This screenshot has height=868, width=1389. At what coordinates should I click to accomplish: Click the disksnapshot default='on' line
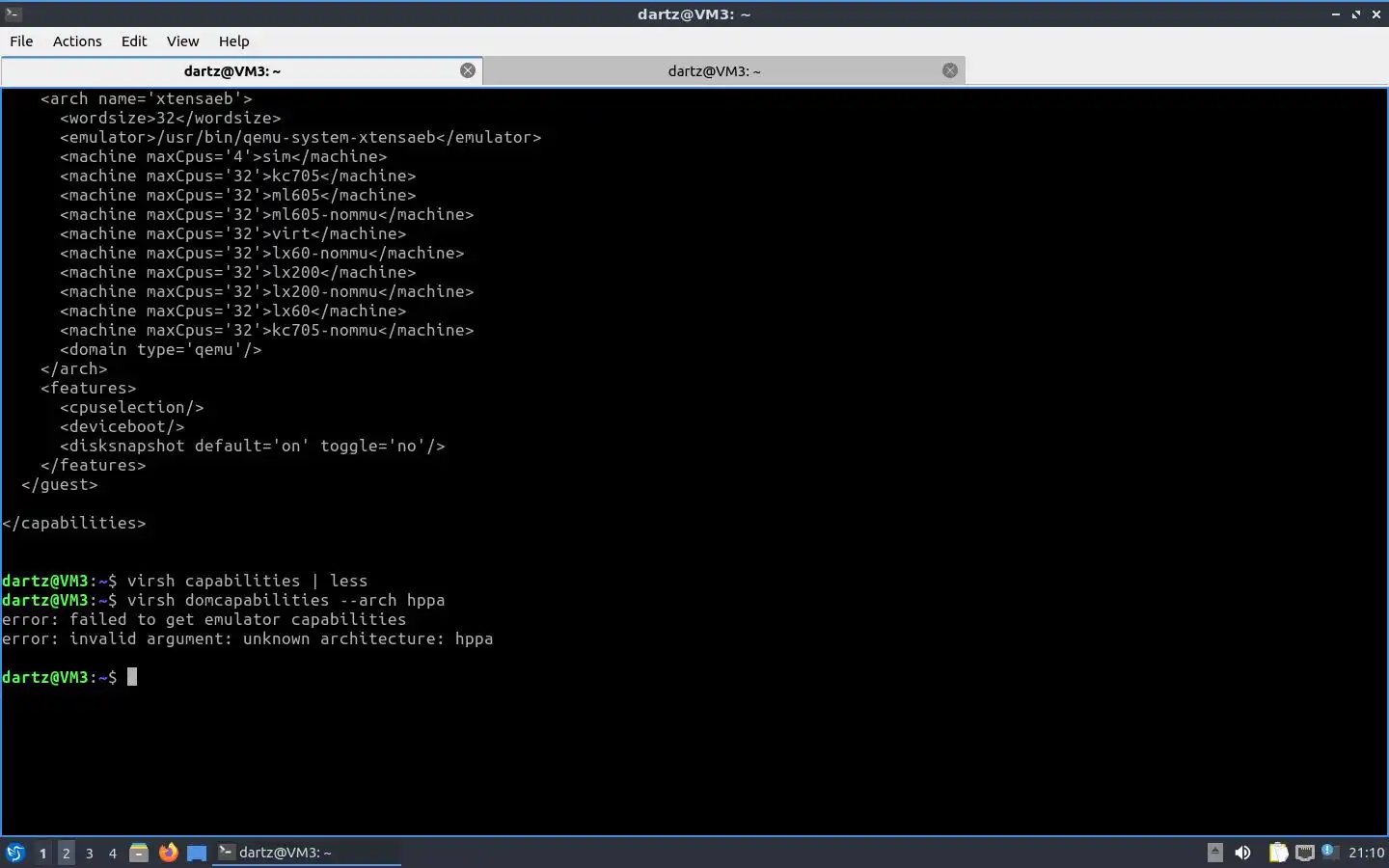pyautogui.click(x=253, y=446)
